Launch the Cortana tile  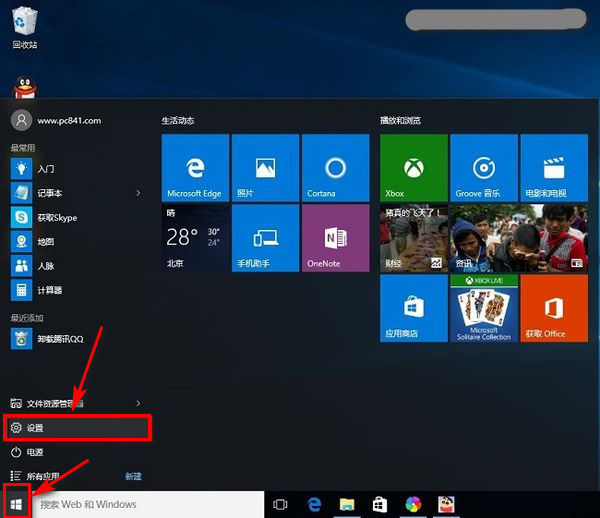pyautogui.click(x=336, y=168)
